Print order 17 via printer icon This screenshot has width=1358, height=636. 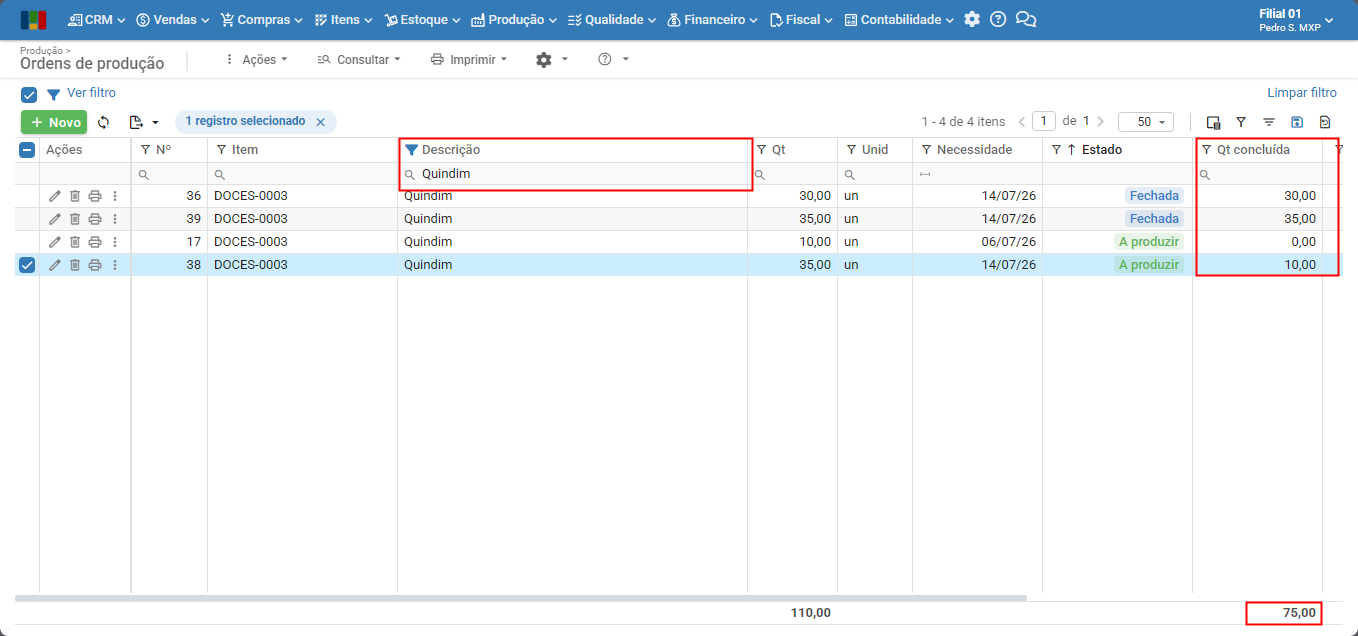click(95, 242)
